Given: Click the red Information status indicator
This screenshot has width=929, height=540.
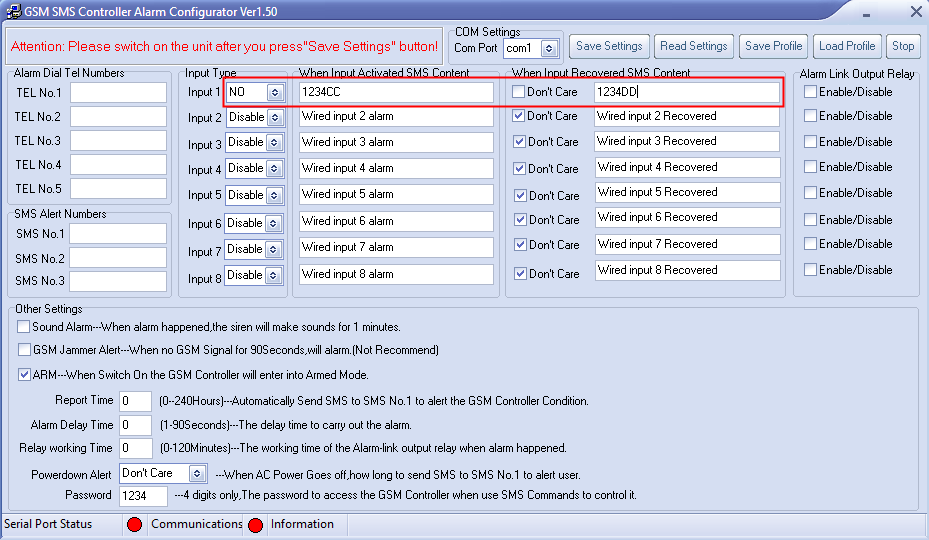Looking at the screenshot, I should pyautogui.click(x=255, y=524).
